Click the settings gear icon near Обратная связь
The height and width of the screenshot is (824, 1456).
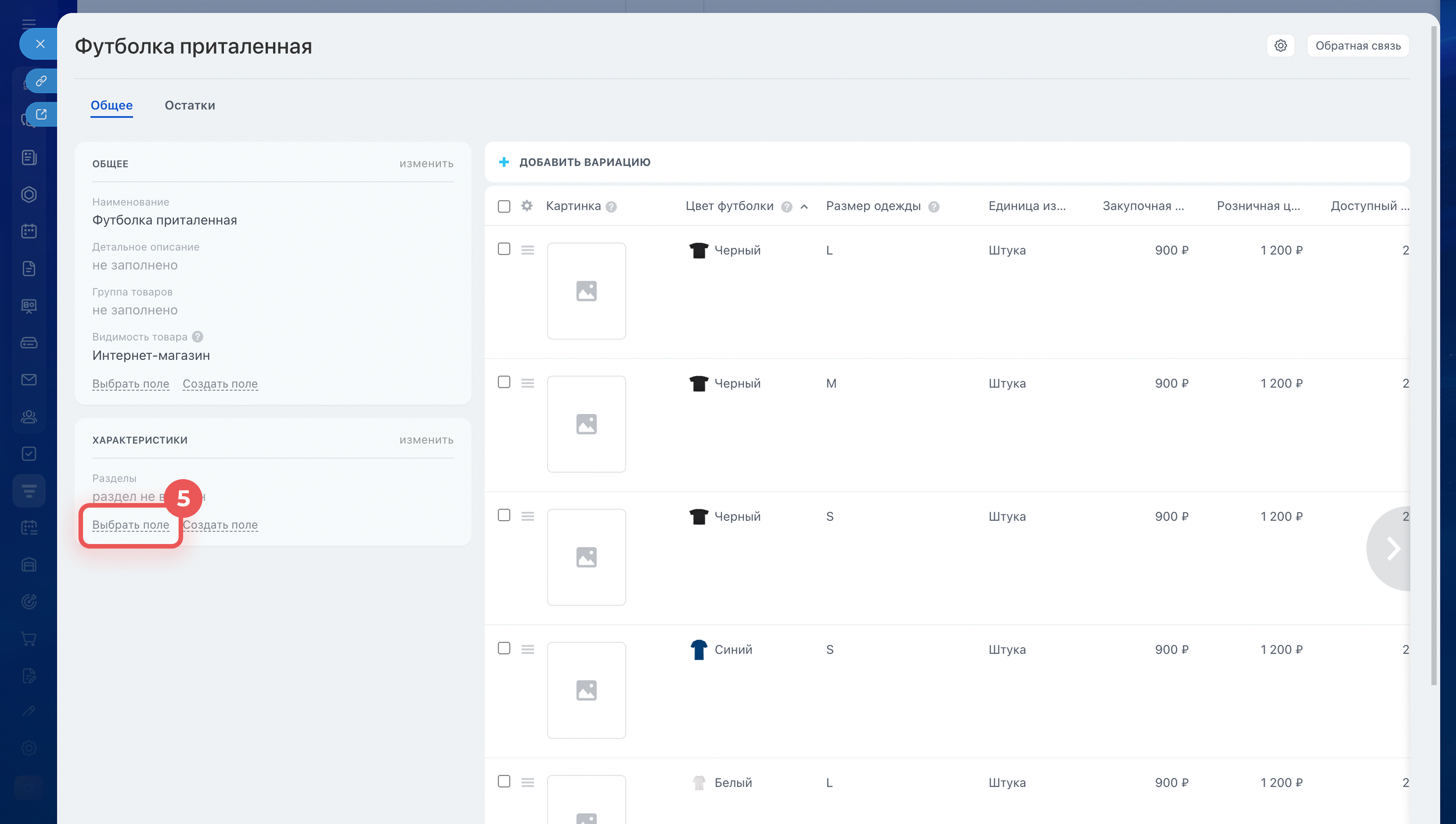[x=1280, y=46]
